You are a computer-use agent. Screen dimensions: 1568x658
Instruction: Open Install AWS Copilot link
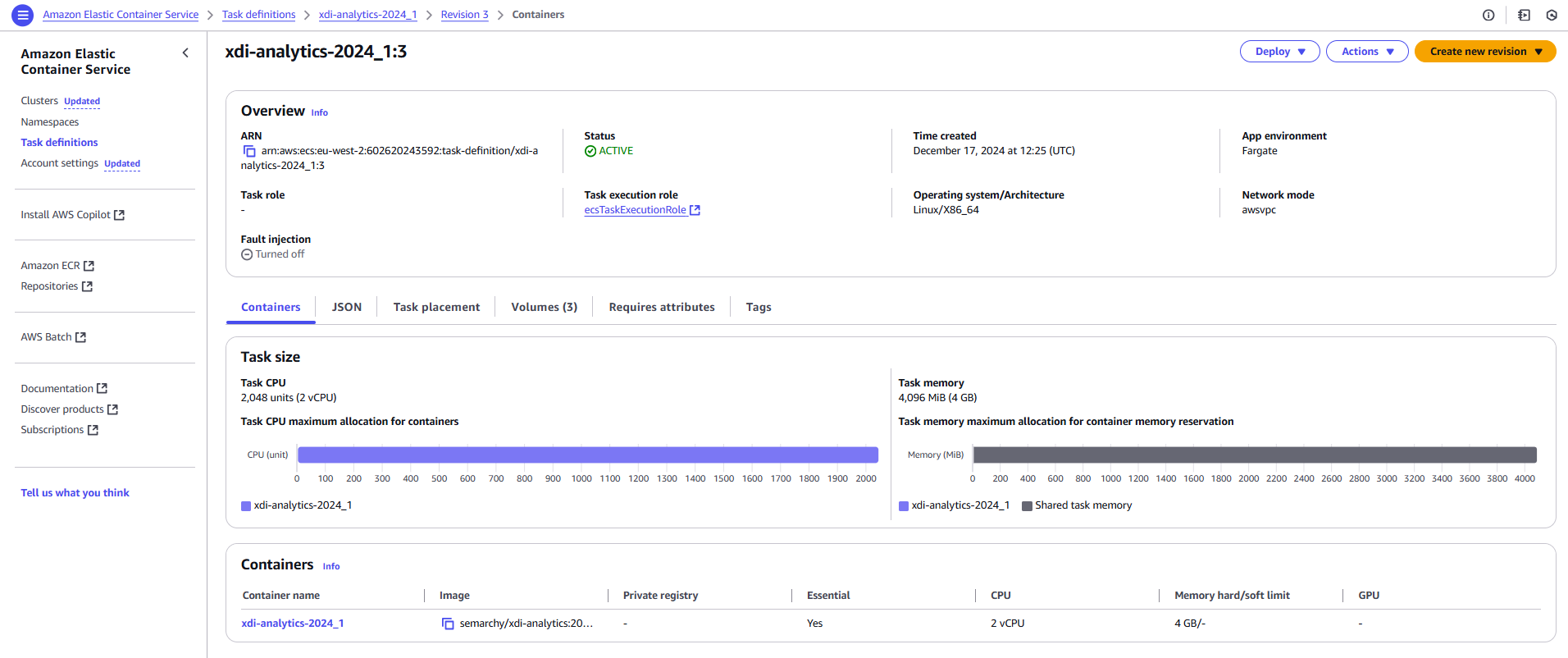coord(72,215)
